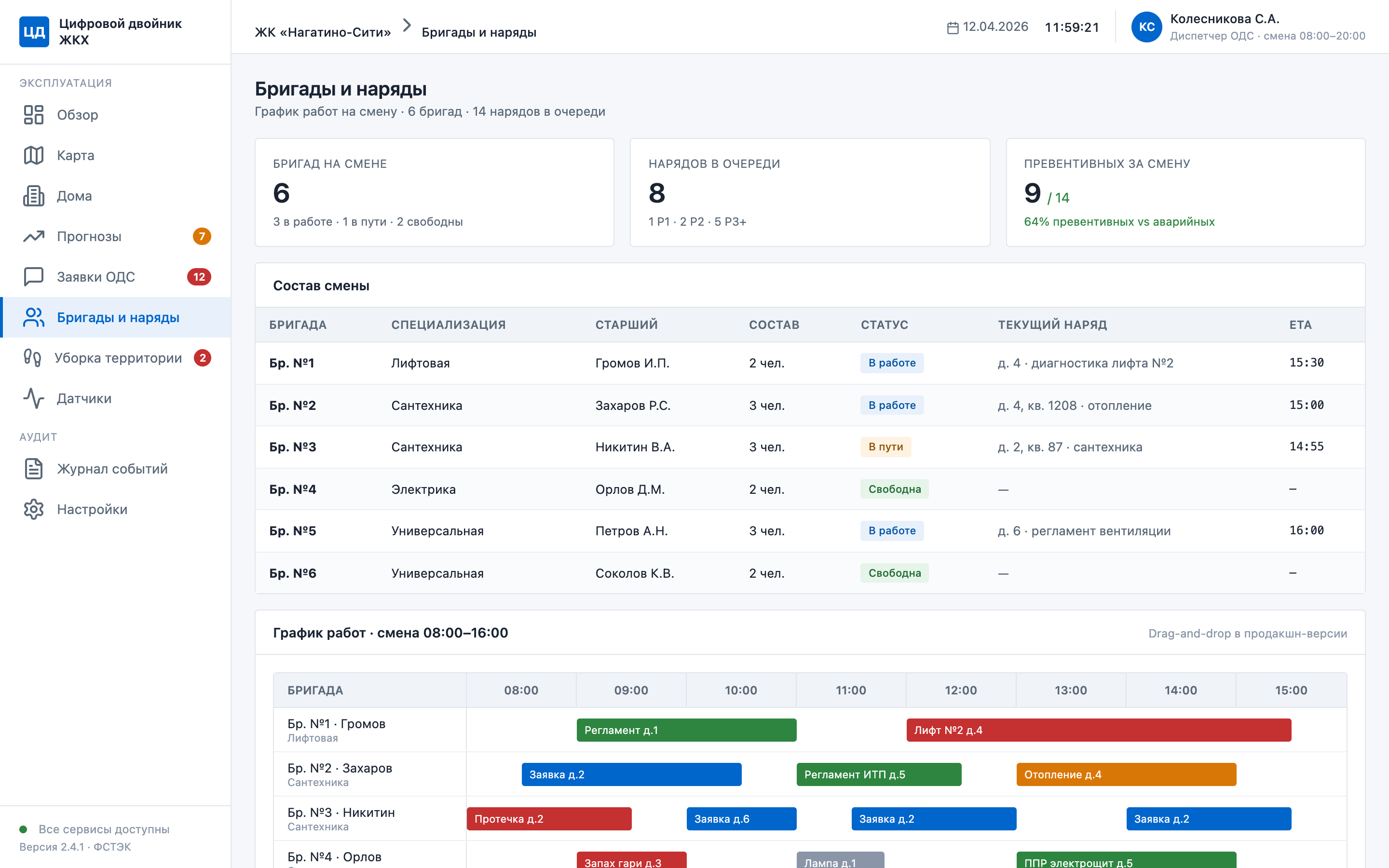This screenshot has width=1389, height=868.
Task: Select the red Лифт №2 д.4 task bar
Action: (1099, 730)
